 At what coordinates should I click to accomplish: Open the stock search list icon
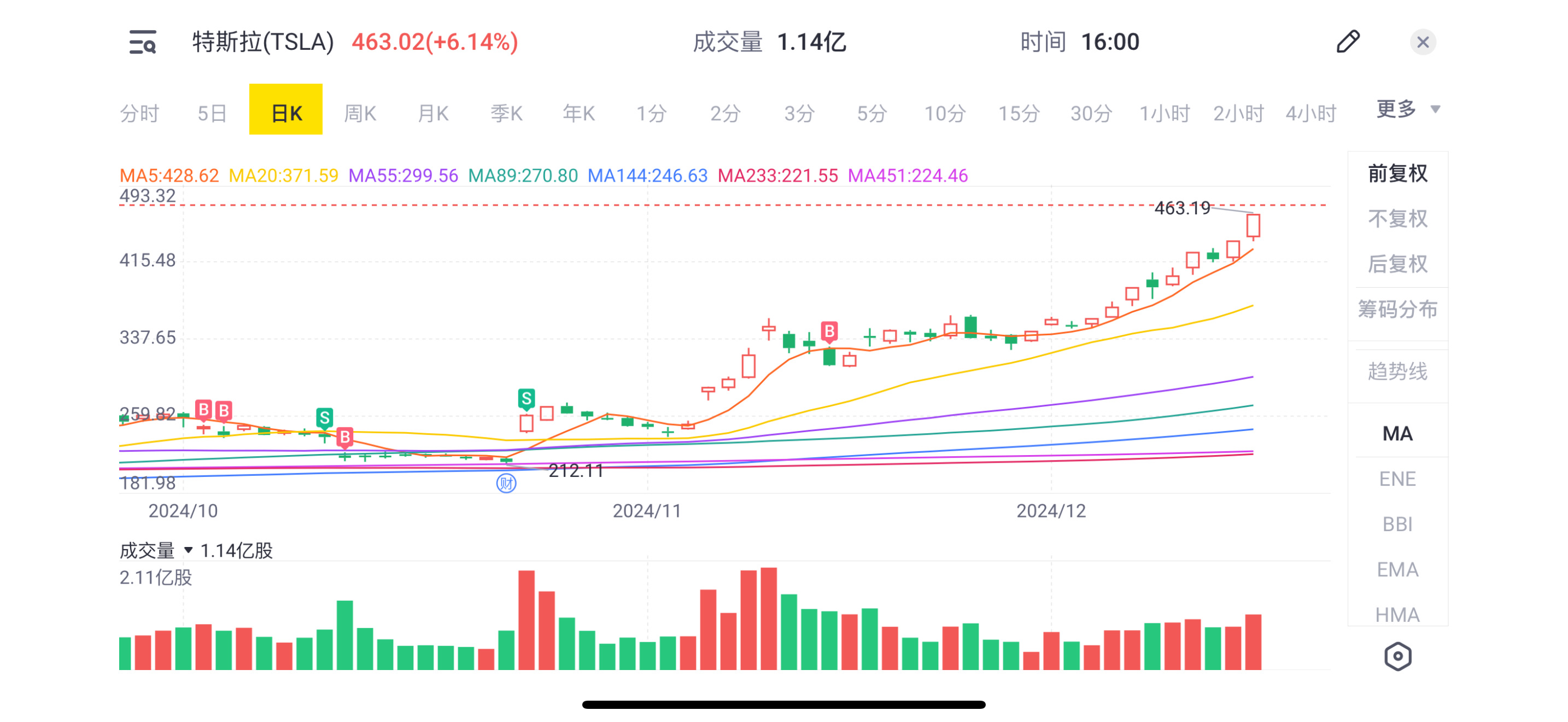143,42
